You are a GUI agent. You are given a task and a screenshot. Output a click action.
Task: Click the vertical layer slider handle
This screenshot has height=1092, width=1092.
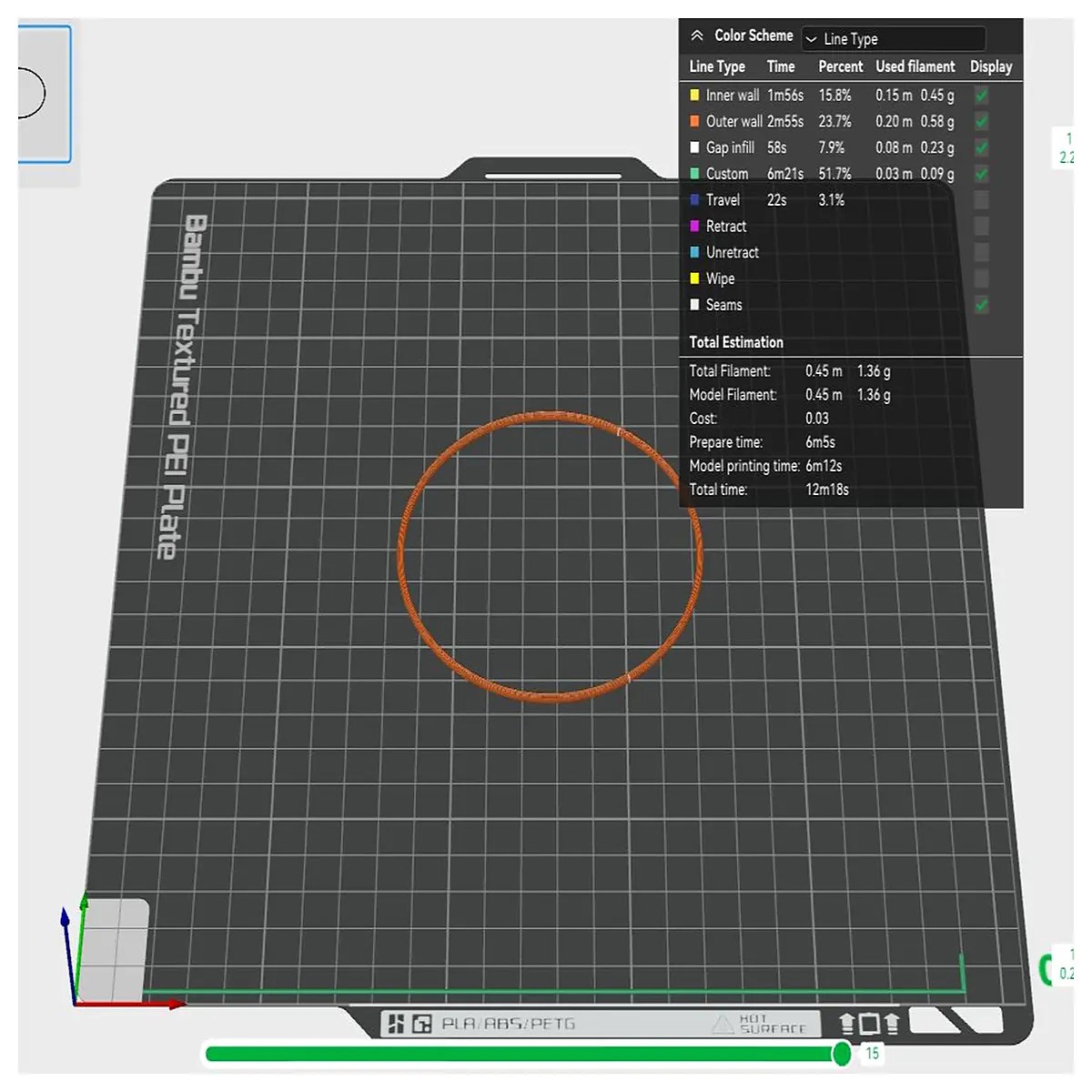(1046, 969)
